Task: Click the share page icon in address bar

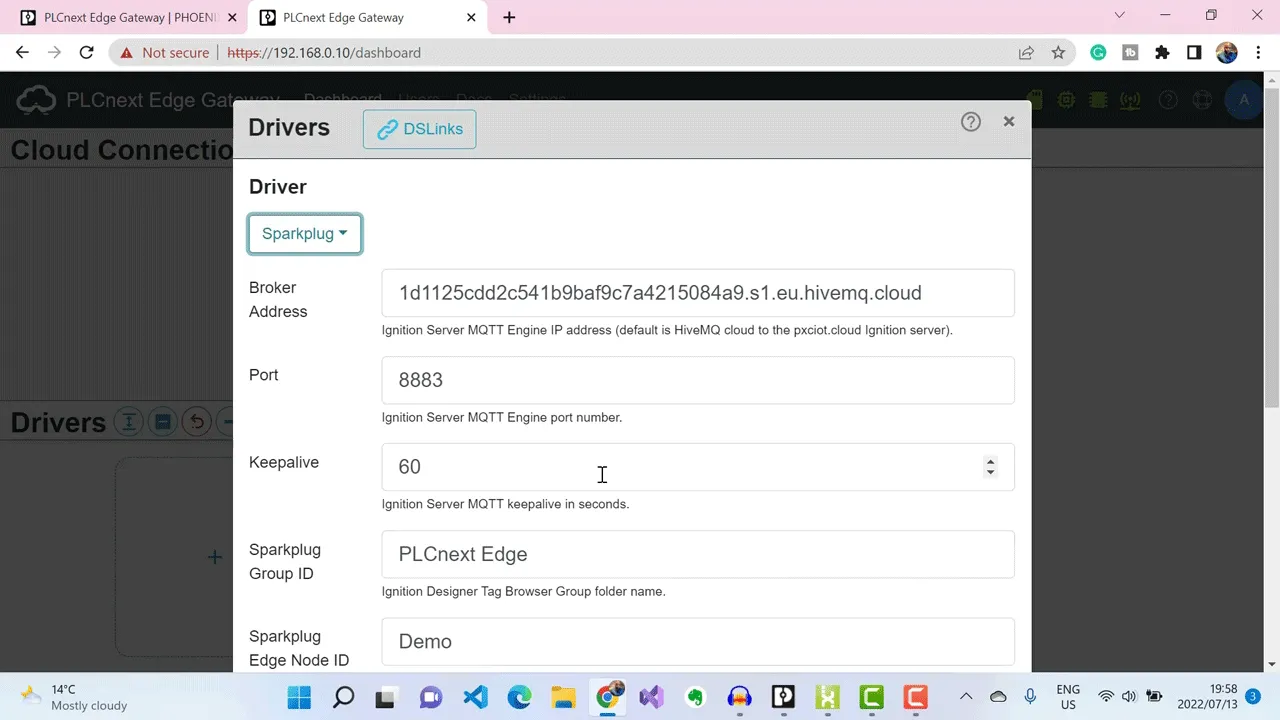Action: point(1026,53)
